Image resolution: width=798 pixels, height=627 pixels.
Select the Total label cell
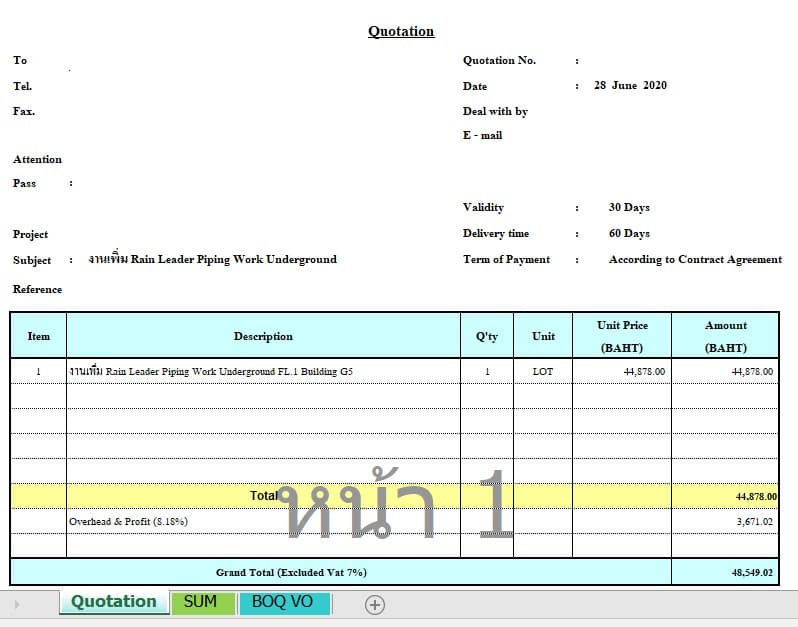pos(263,496)
